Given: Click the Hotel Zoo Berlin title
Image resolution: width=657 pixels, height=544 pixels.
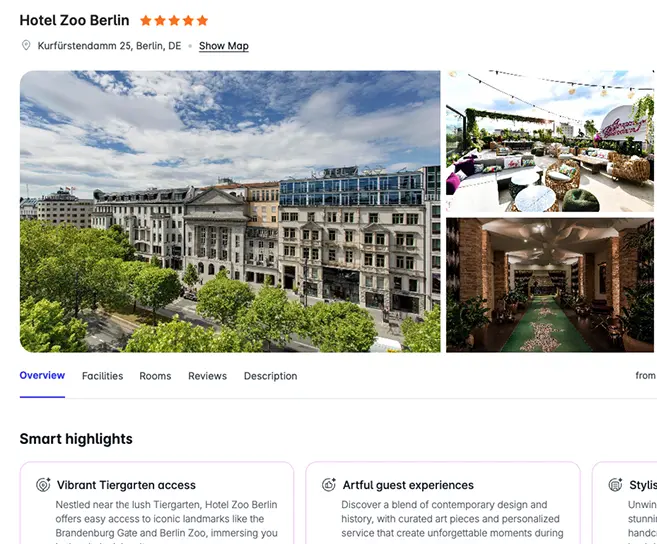Looking at the screenshot, I should tap(75, 21).
